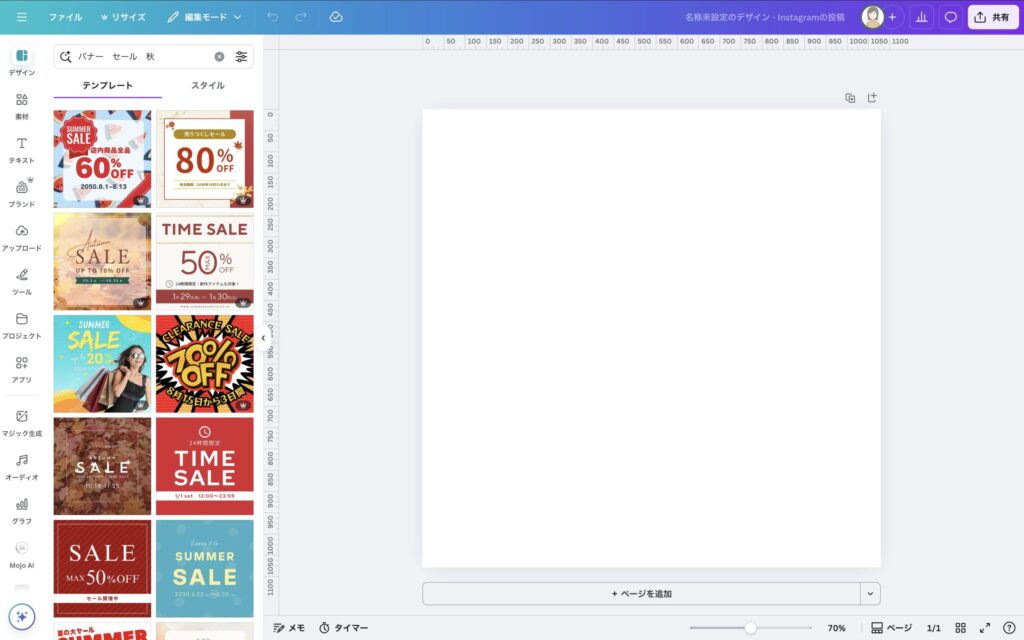1024x640 pixels.
Task: Duplicate the page using the copy icon
Action: coord(850,98)
